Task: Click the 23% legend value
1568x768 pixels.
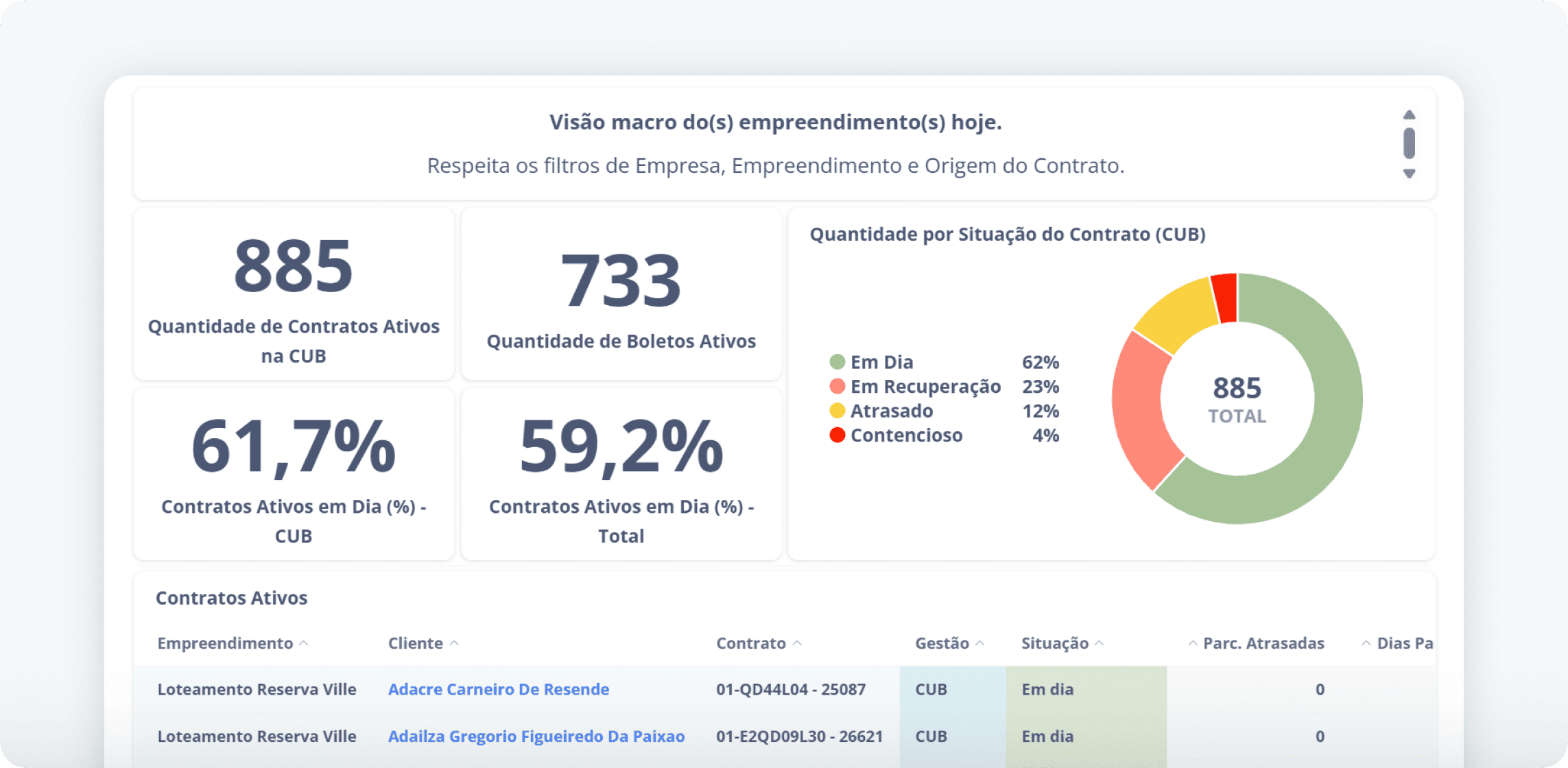Action: click(1041, 386)
